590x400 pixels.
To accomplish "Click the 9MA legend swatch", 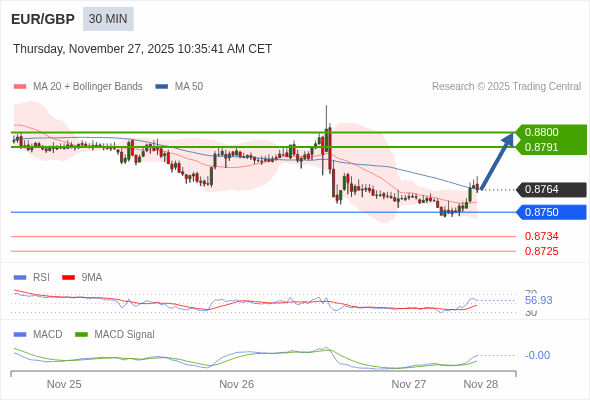I will [68, 278].
